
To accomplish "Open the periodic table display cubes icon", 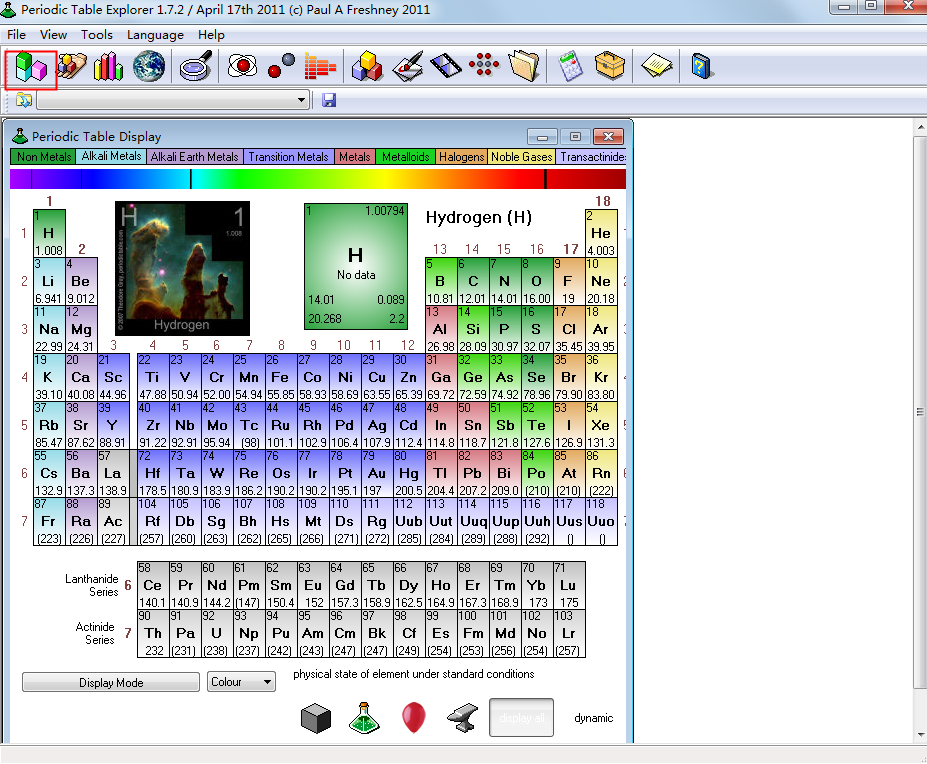I will 29,67.
